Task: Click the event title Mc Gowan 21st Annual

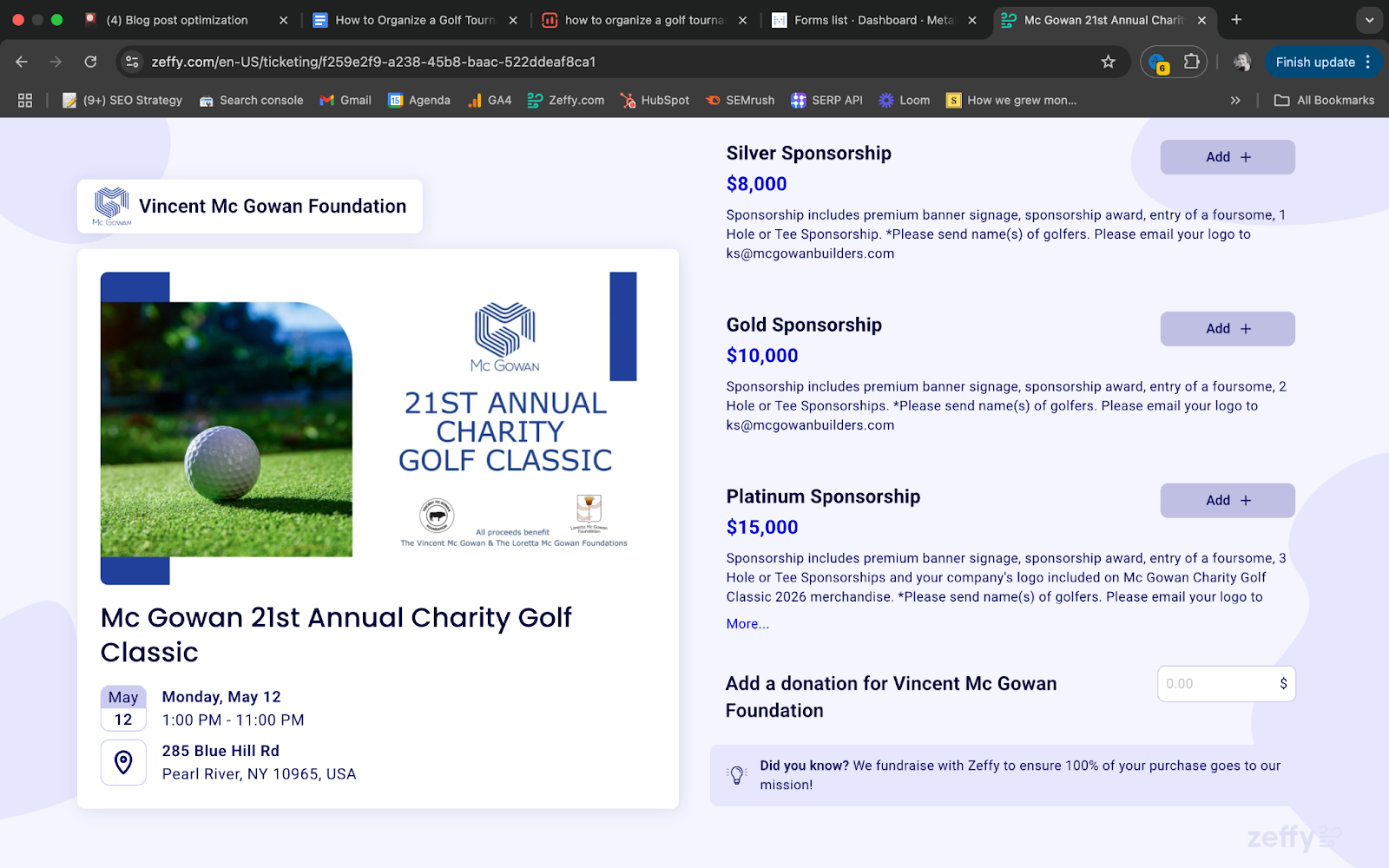Action: click(336, 635)
